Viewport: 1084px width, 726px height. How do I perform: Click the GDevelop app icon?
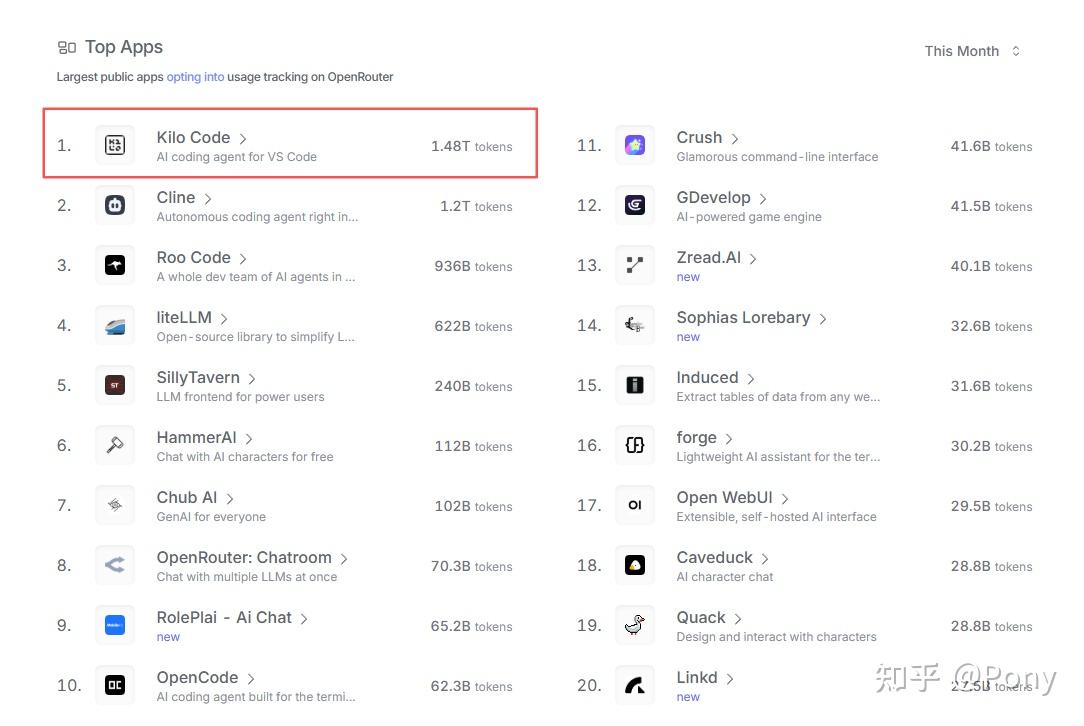click(x=635, y=205)
